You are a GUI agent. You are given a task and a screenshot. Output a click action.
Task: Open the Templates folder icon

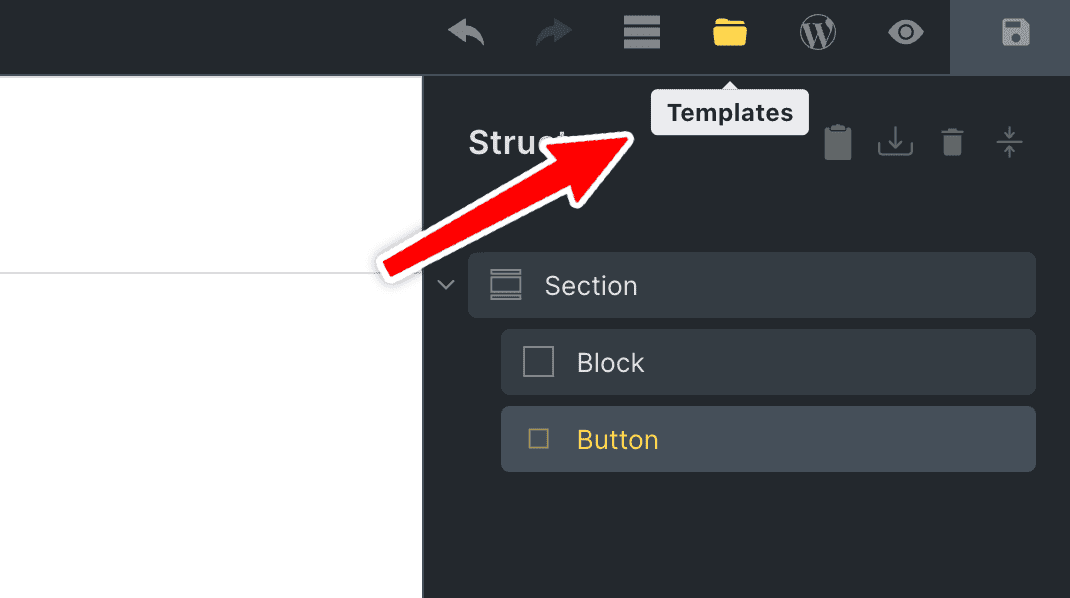click(730, 33)
